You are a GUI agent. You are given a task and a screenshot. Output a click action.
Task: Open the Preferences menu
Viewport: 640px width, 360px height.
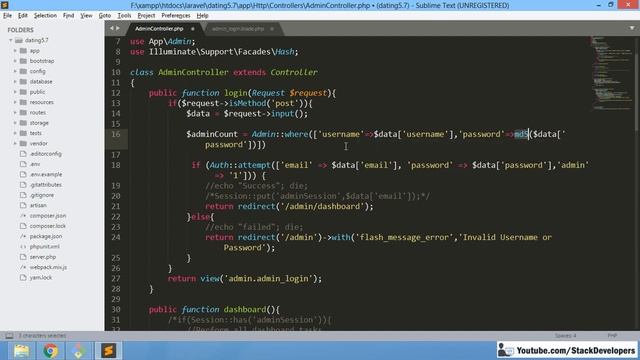pyautogui.click(x=176, y=16)
